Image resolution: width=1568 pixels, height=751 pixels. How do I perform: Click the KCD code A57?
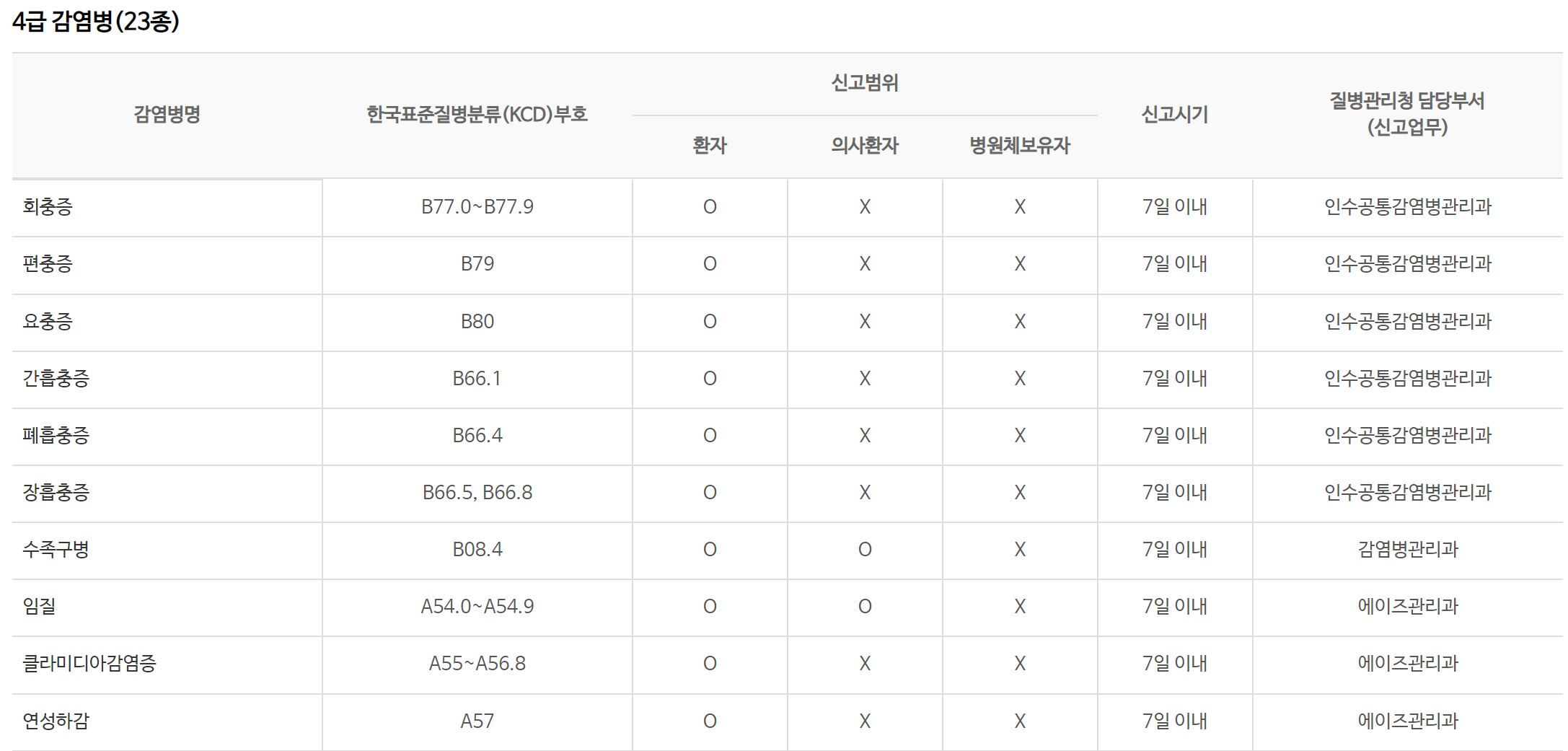coord(477,721)
